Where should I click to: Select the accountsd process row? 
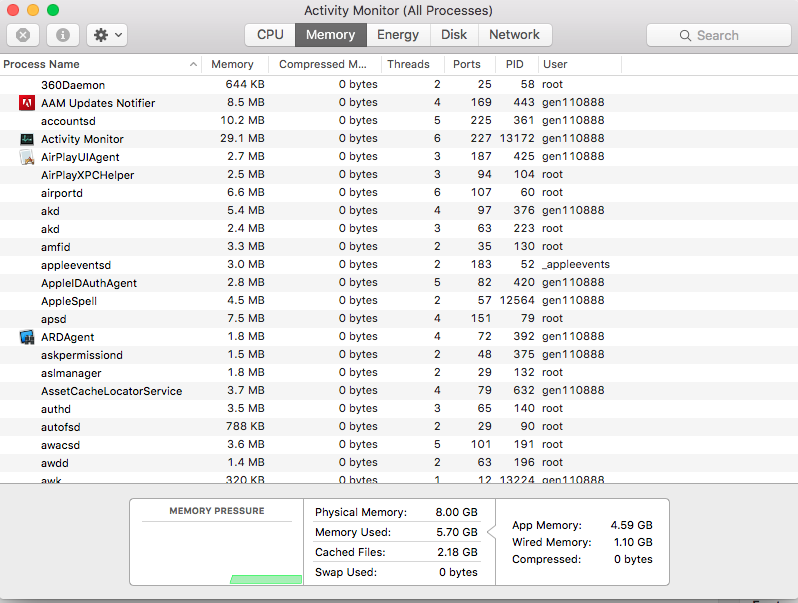(399, 121)
